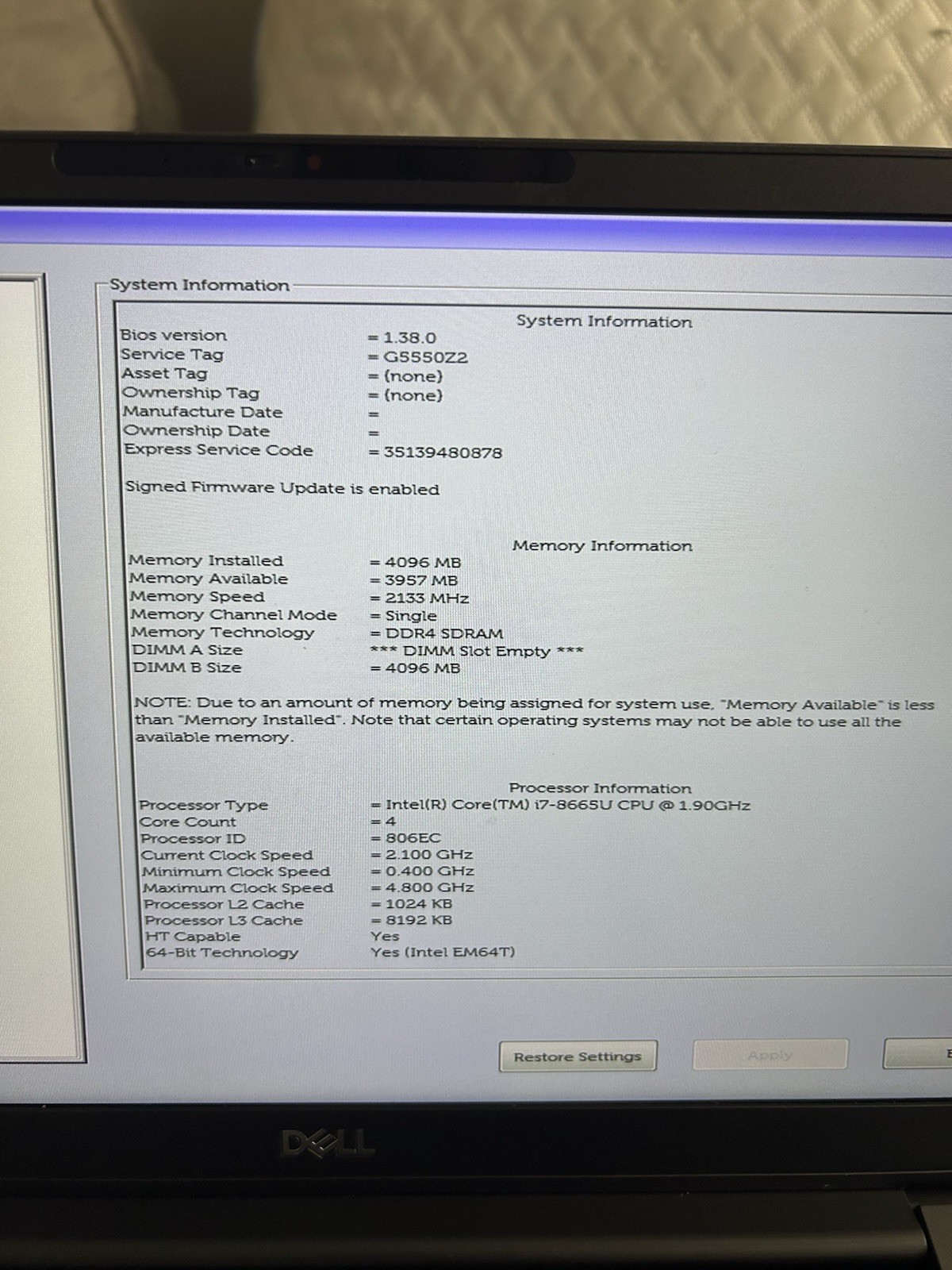
Task: Click the DIMM B Size label
Action: click(x=186, y=668)
